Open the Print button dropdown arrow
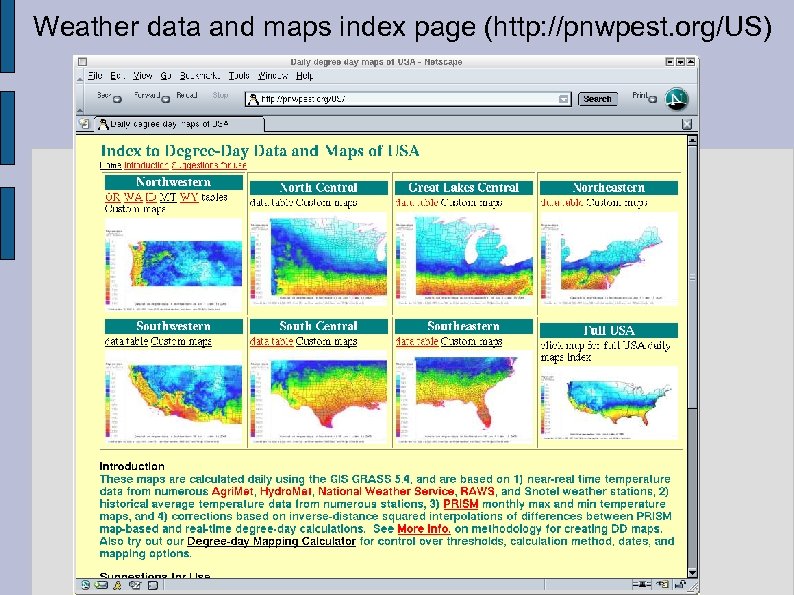Viewport: 794px width, 595px height. coord(653,99)
